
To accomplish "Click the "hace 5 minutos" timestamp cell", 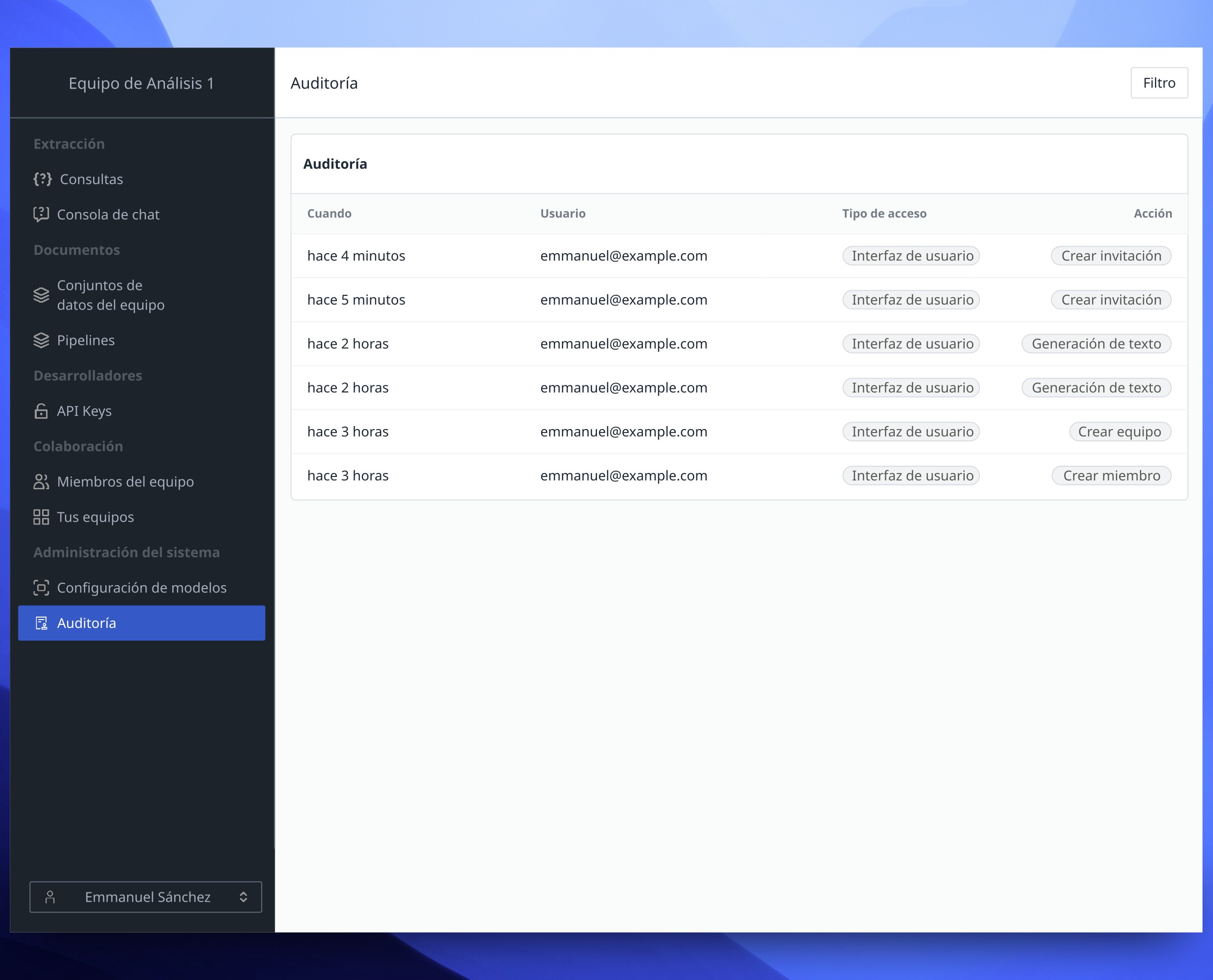I will [356, 300].
